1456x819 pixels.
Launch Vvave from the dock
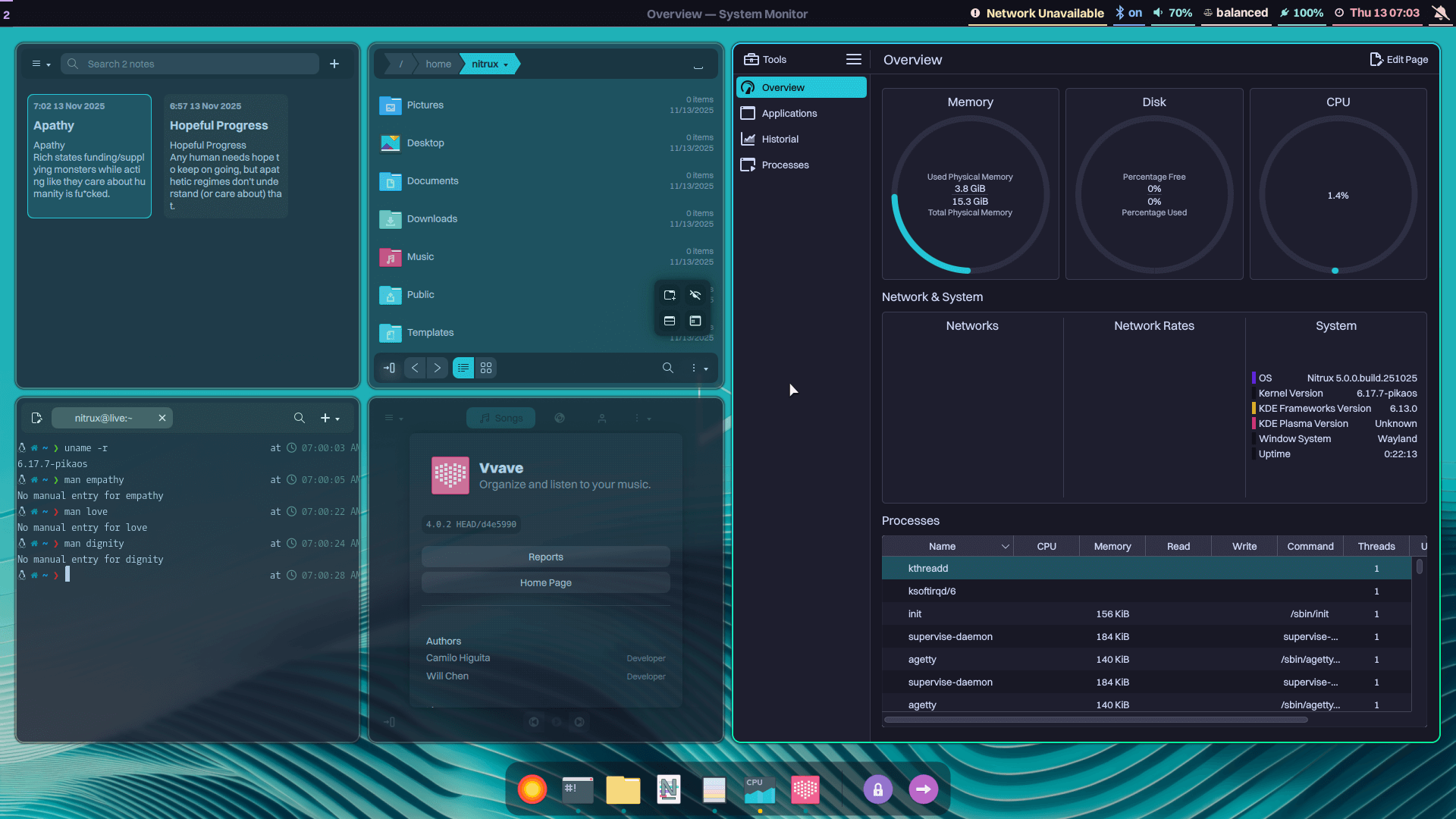click(805, 789)
